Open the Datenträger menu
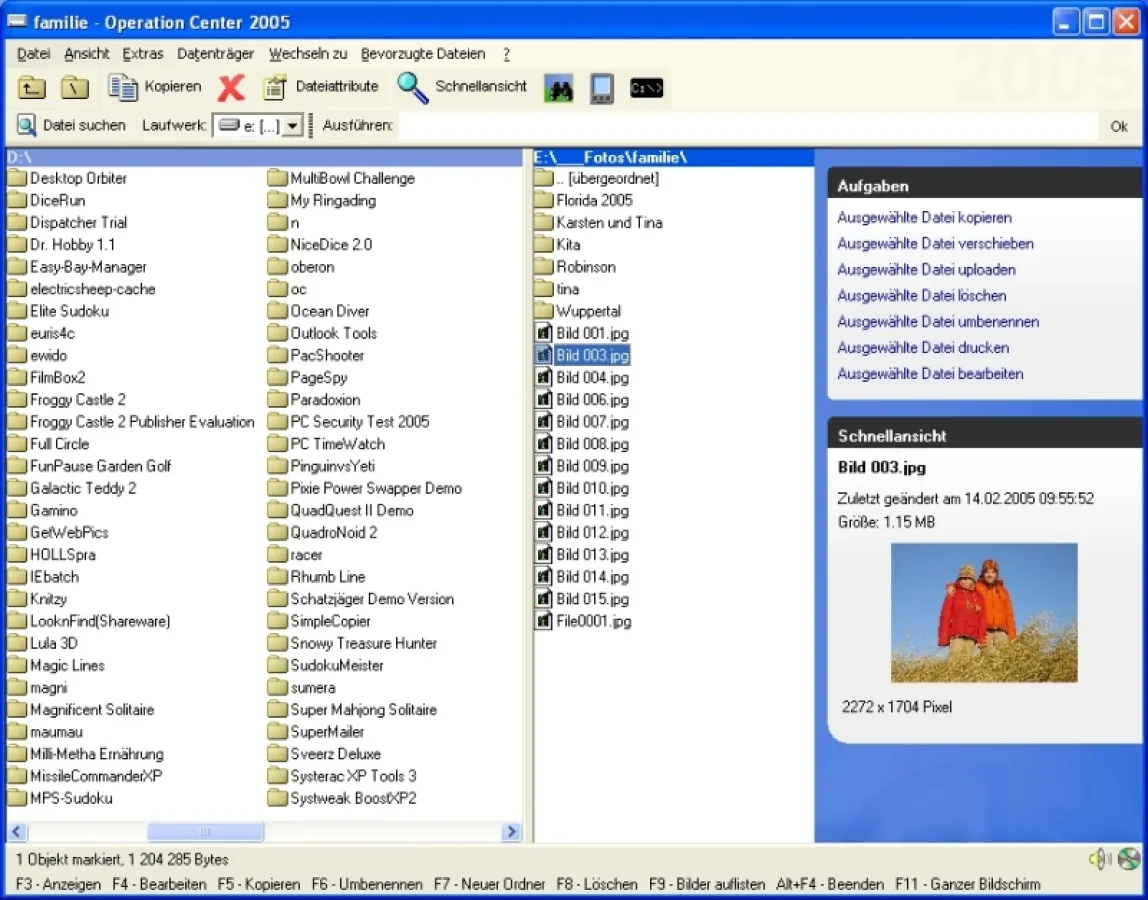This screenshot has width=1148, height=900. click(x=215, y=54)
